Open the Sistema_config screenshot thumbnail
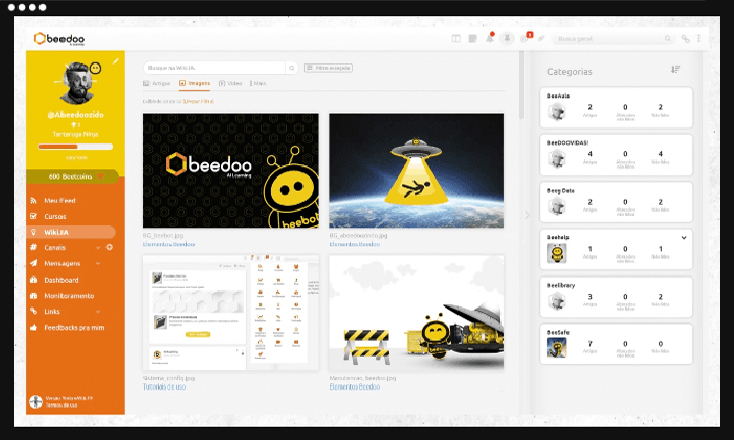Viewport: 734px width, 440px height. (231, 313)
